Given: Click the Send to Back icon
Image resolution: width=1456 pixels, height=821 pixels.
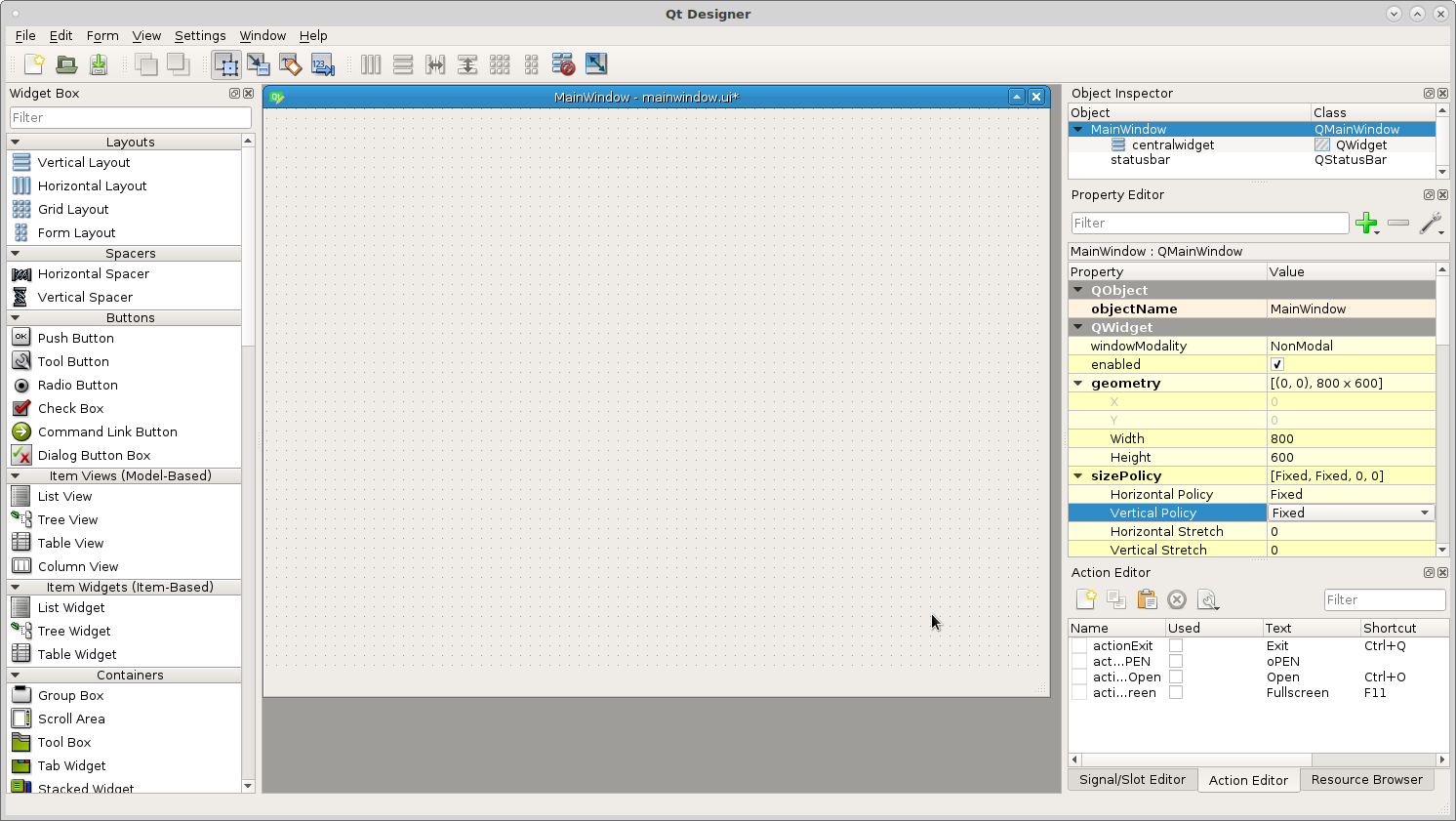Looking at the screenshot, I should [146, 64].
